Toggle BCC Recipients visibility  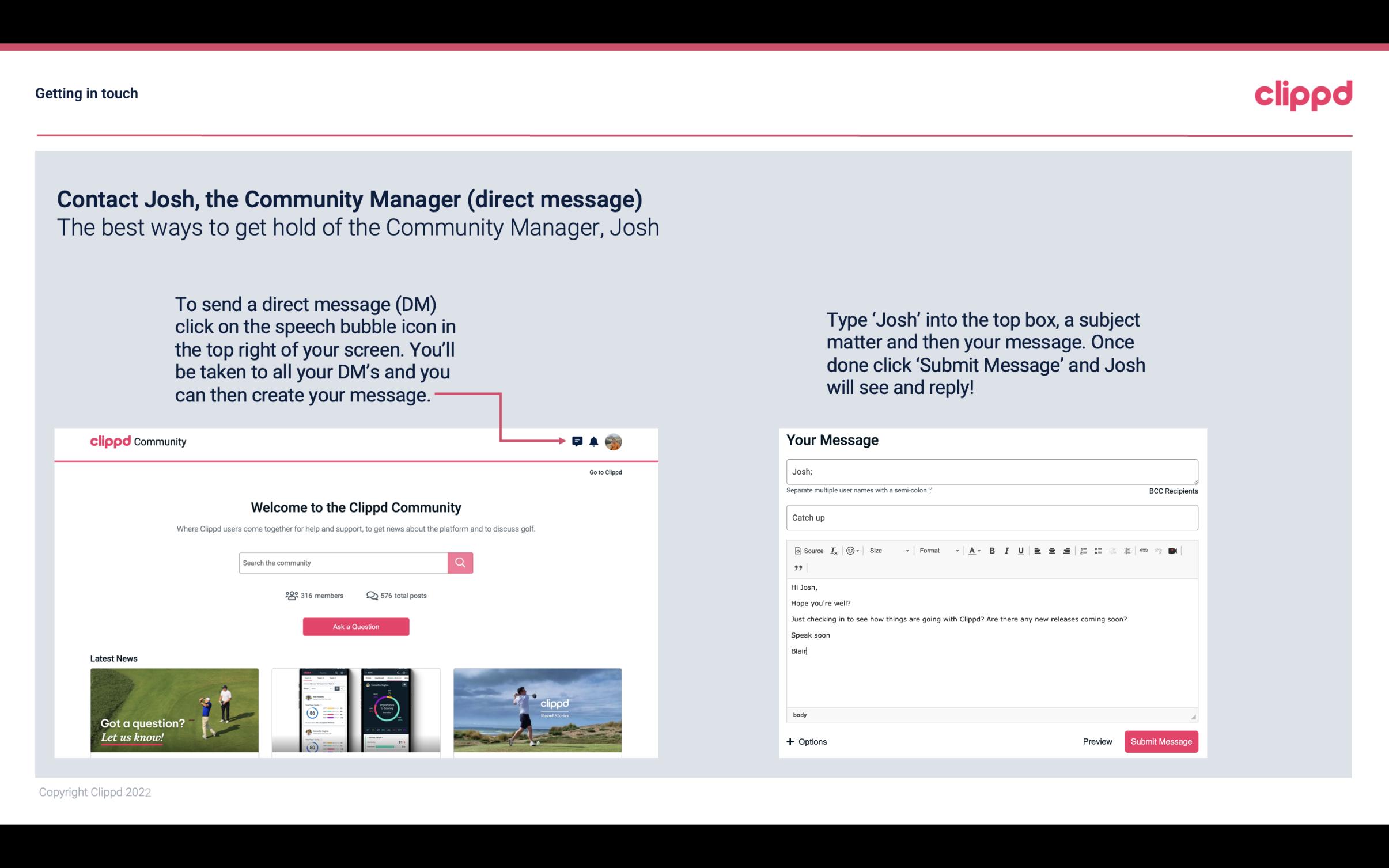[1172, 491]
